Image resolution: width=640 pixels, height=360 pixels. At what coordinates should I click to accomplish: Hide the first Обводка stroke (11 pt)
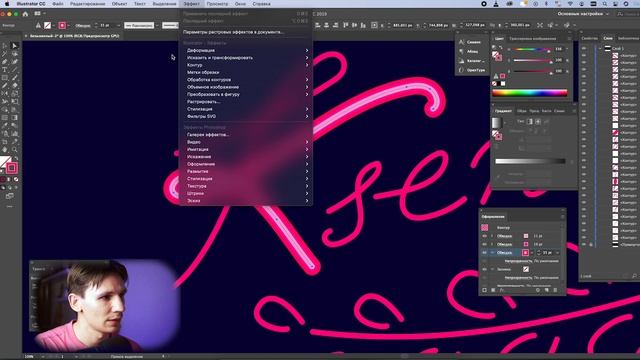click(484, 236)
